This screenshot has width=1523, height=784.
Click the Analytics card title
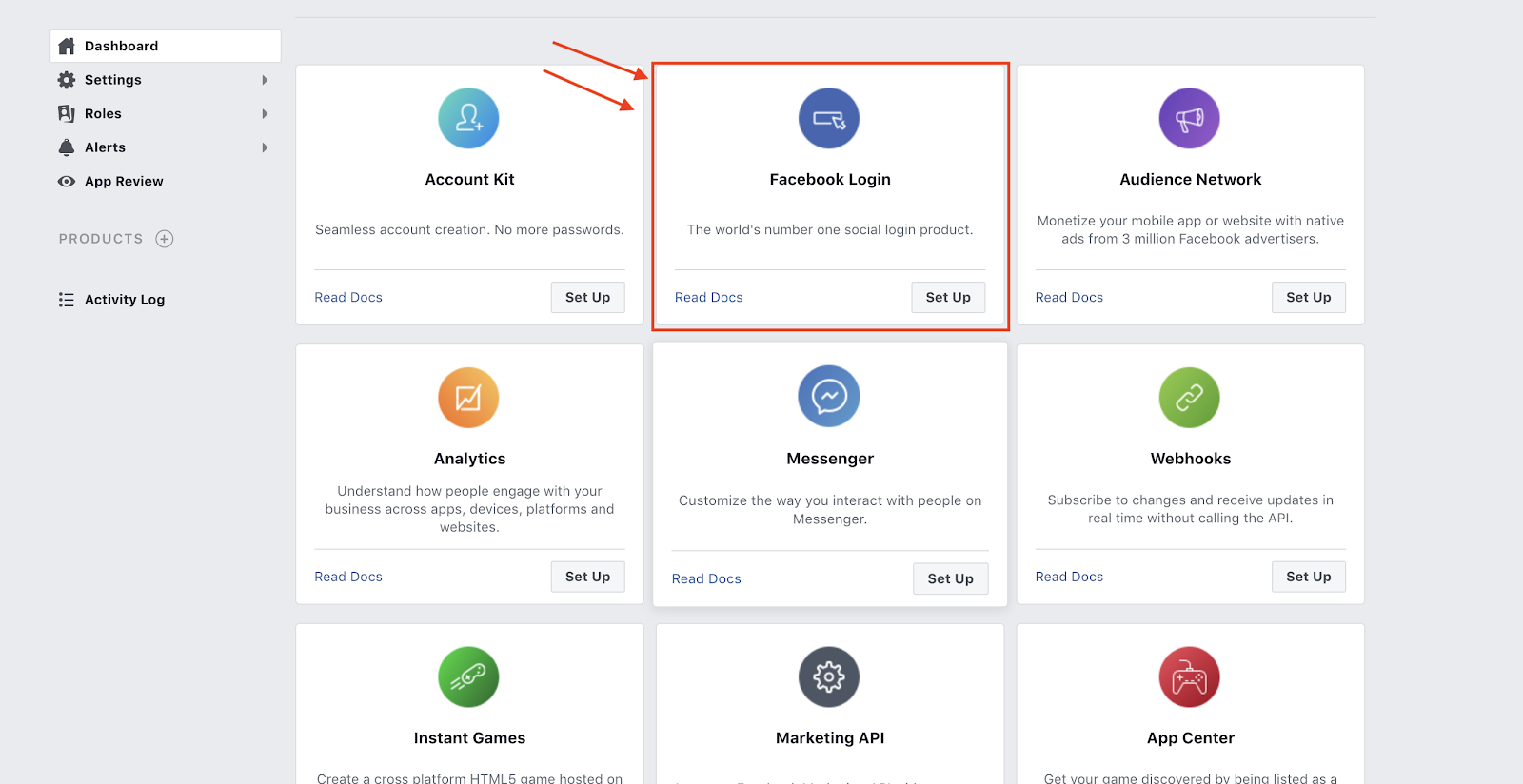click(469, 459)
